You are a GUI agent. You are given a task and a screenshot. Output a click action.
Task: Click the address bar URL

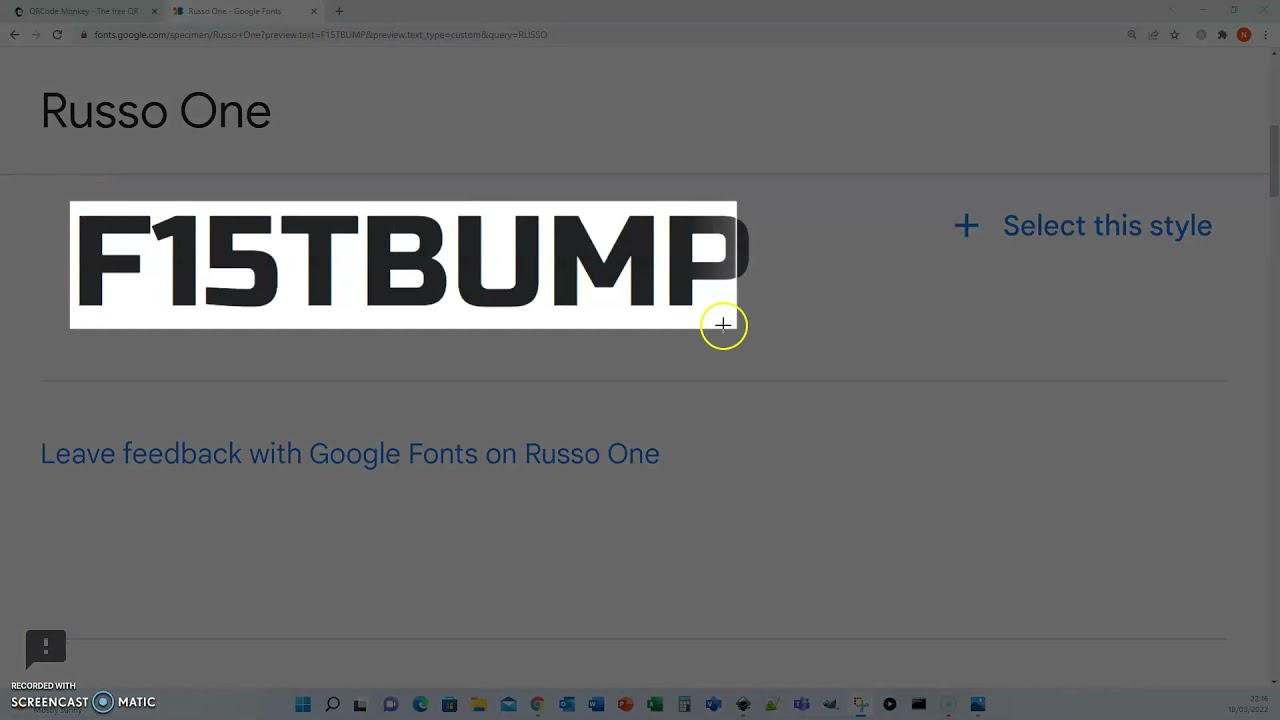[320, 35]
